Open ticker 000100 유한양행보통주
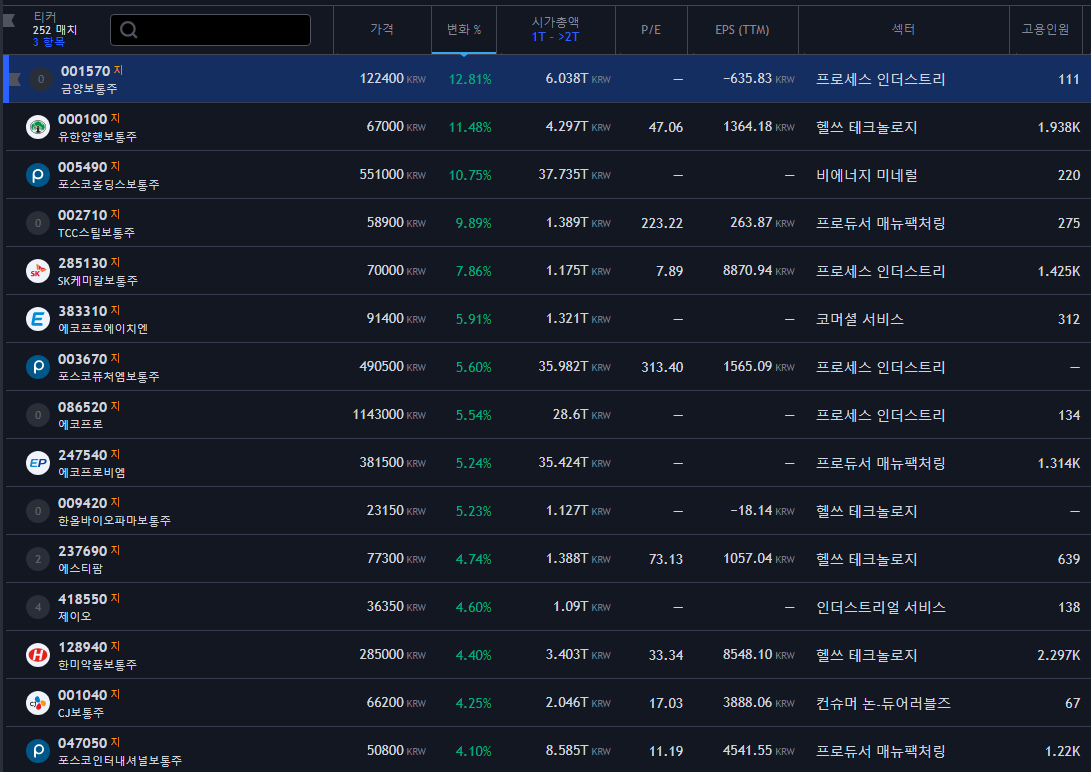This screenshot has height=772, width=1091. (x=97, y=127)
